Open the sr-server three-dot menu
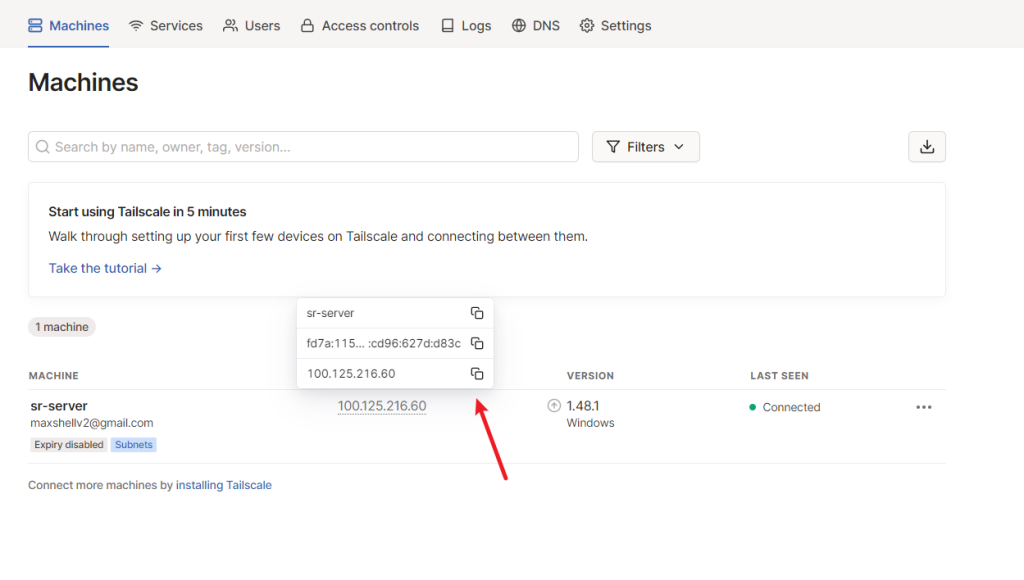The width and height of the screenshot is (1024, 580). (x=923, y=407)
